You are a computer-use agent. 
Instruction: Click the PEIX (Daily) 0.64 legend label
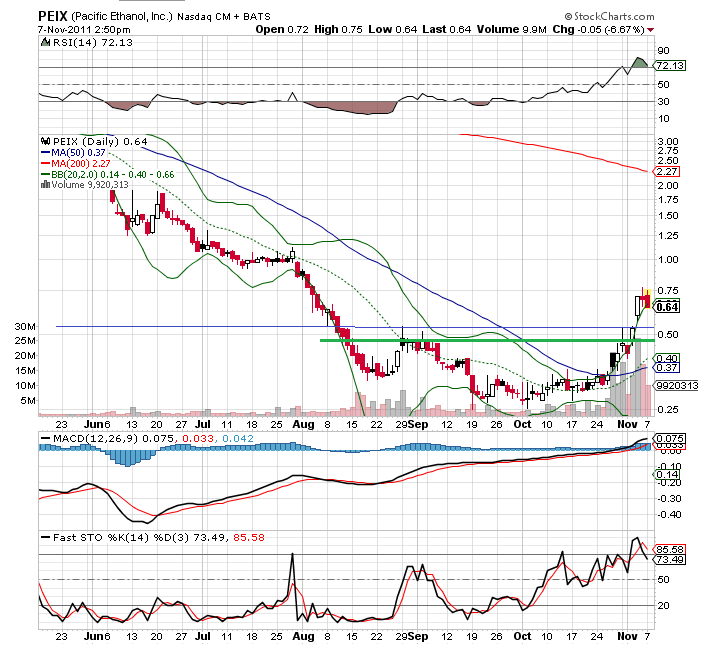coord(100,141)
